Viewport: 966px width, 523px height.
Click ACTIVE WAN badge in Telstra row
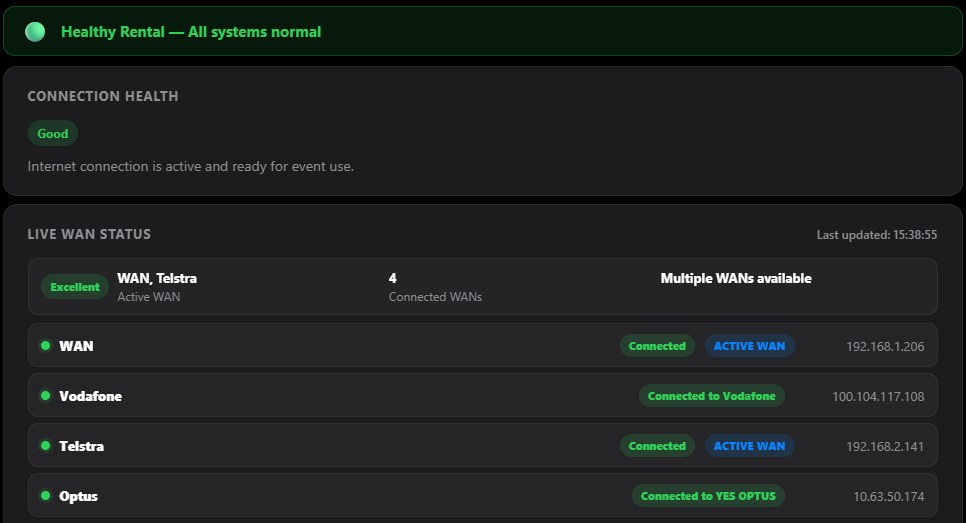tap(750, 446)
